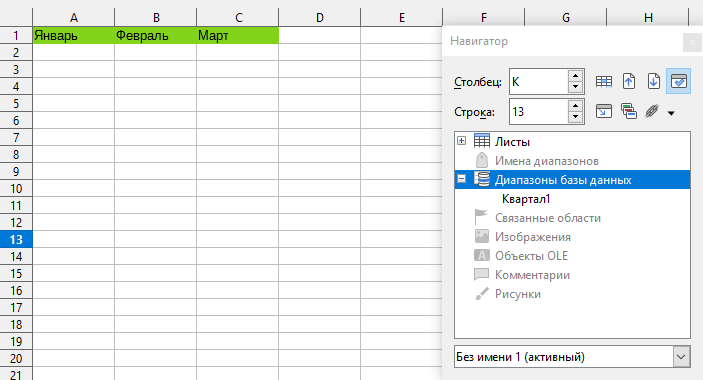Screen dimensions: 703x380
Task: Collapse the Диапазоны базы данных node
Action: [x=461, y=179]
